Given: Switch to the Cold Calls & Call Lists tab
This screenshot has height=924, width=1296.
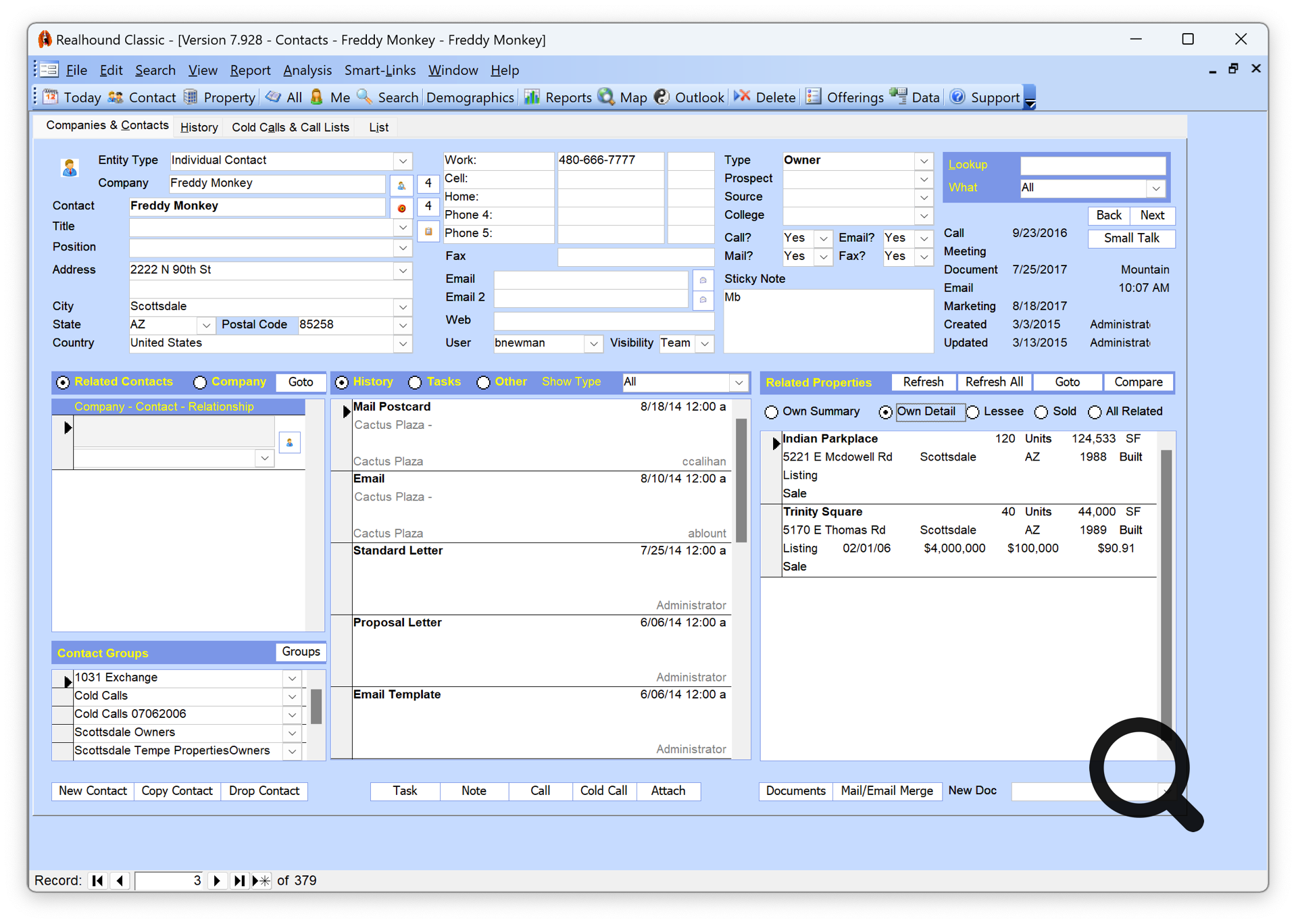Looking at the screenshot, I should pyautogui.click(x=291, y=127).
